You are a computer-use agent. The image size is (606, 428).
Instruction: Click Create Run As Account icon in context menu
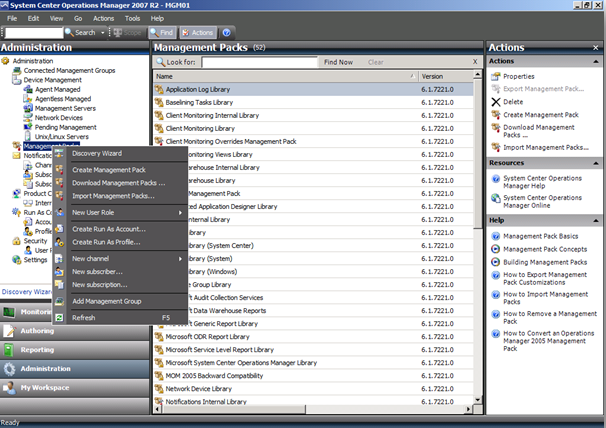coord(59,229)
